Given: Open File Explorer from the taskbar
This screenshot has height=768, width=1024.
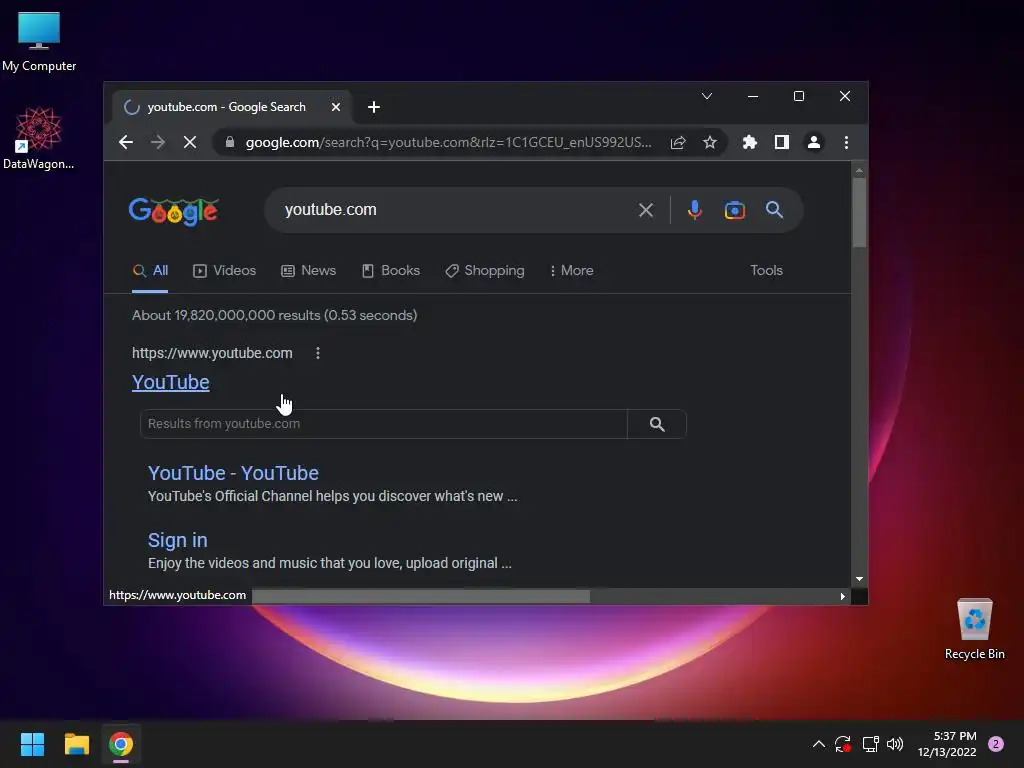Looking at the screenshot, I should (x=76, y=744).
